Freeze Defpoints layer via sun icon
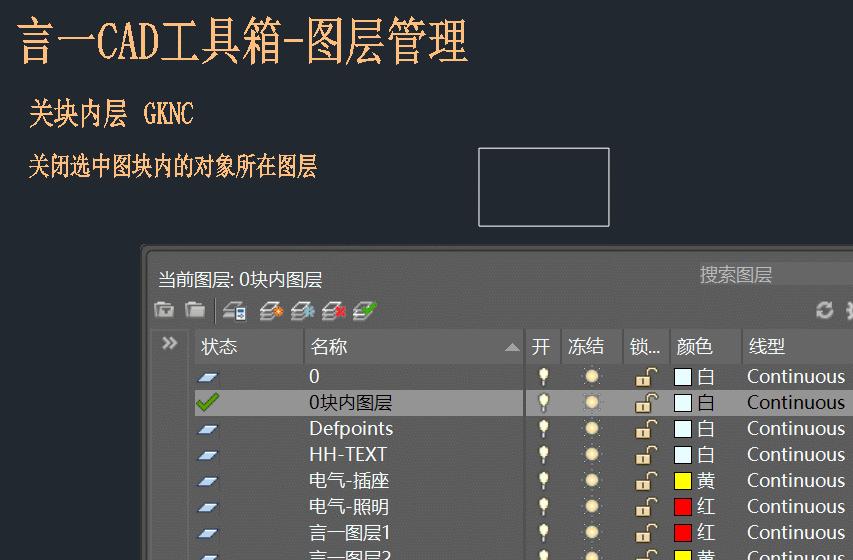Image resolution: width=853 pixels, height=560 pixels. click(592, 428)
